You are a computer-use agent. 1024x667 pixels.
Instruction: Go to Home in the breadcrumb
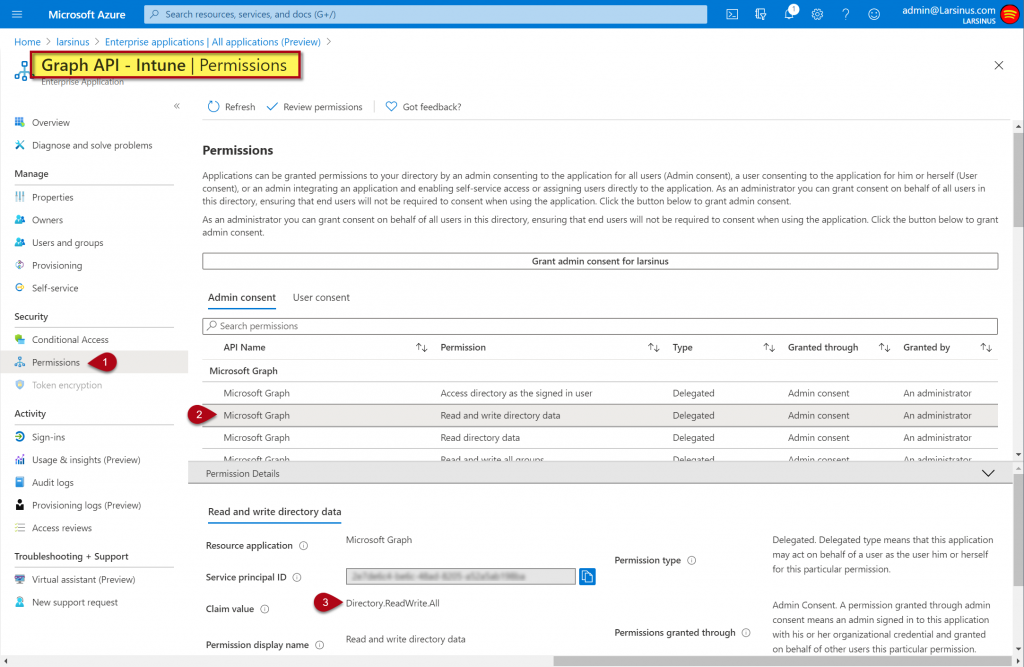click(x=27, y=42)
